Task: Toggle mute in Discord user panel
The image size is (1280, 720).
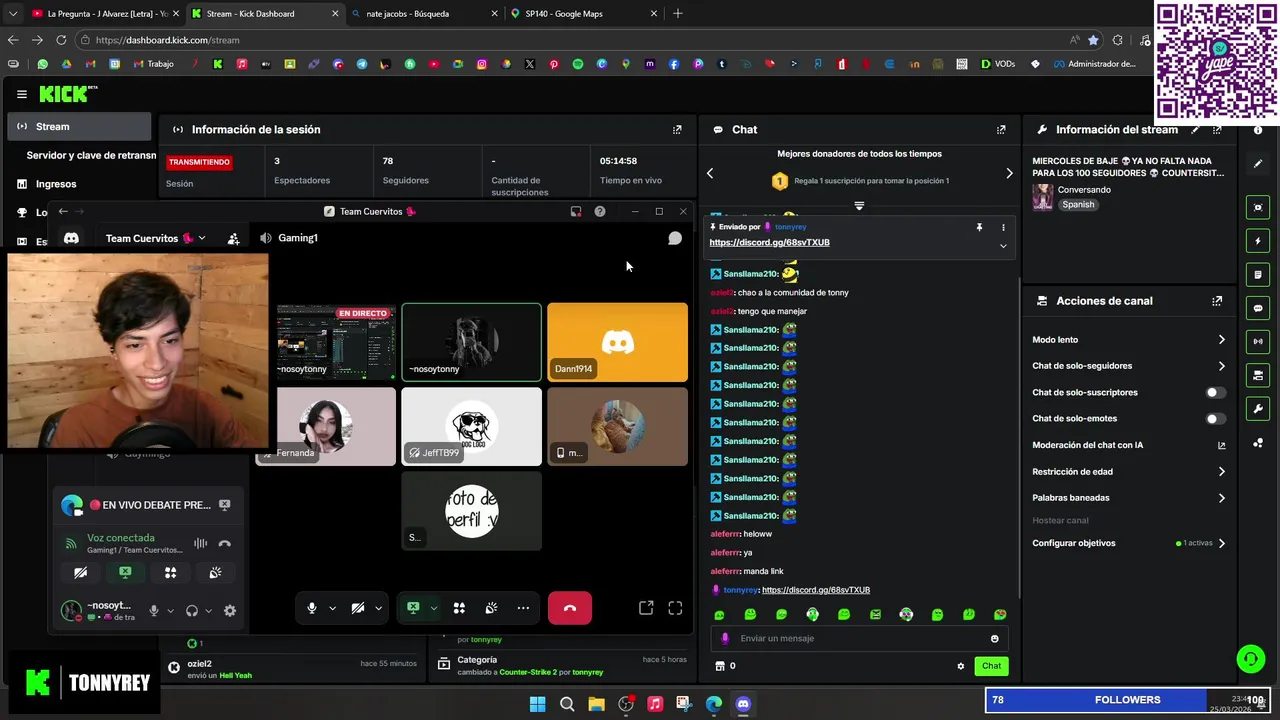Action: pos(154,611)
